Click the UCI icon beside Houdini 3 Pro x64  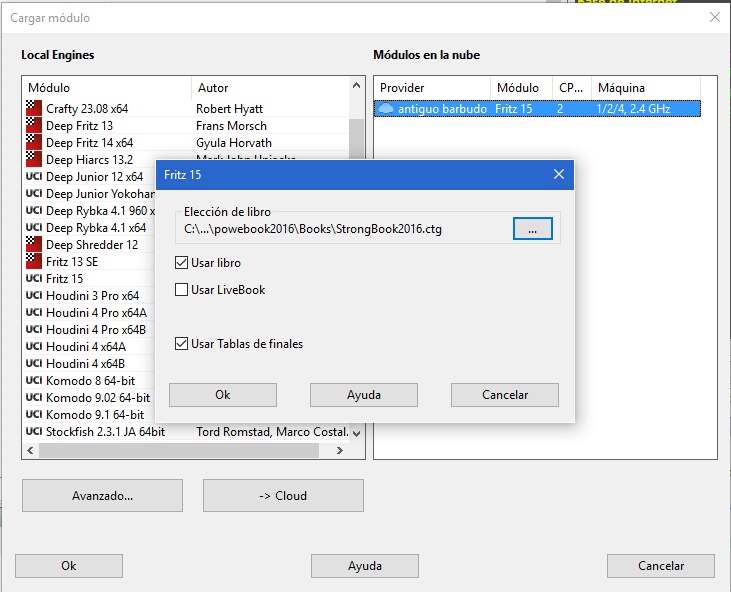(x=34, y=296)
